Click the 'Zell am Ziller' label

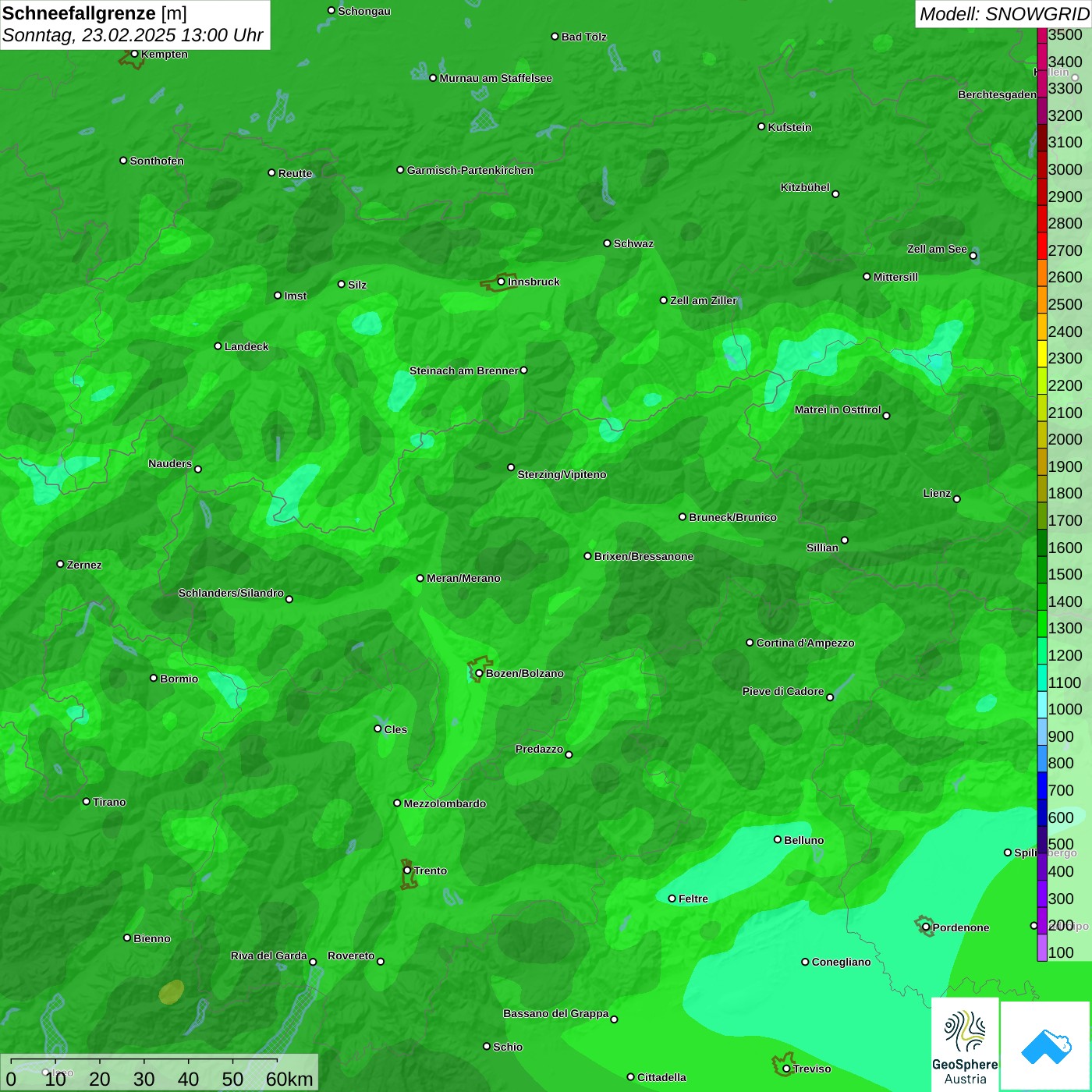point(704,300)
